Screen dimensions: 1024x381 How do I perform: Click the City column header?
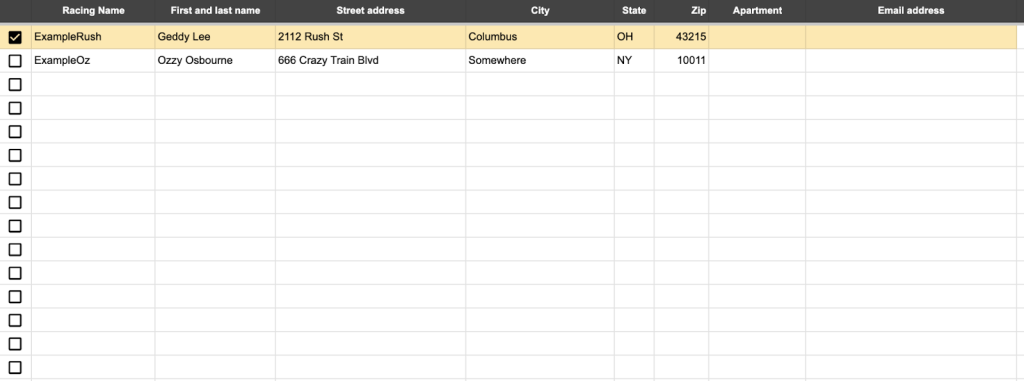click(540, 10)
